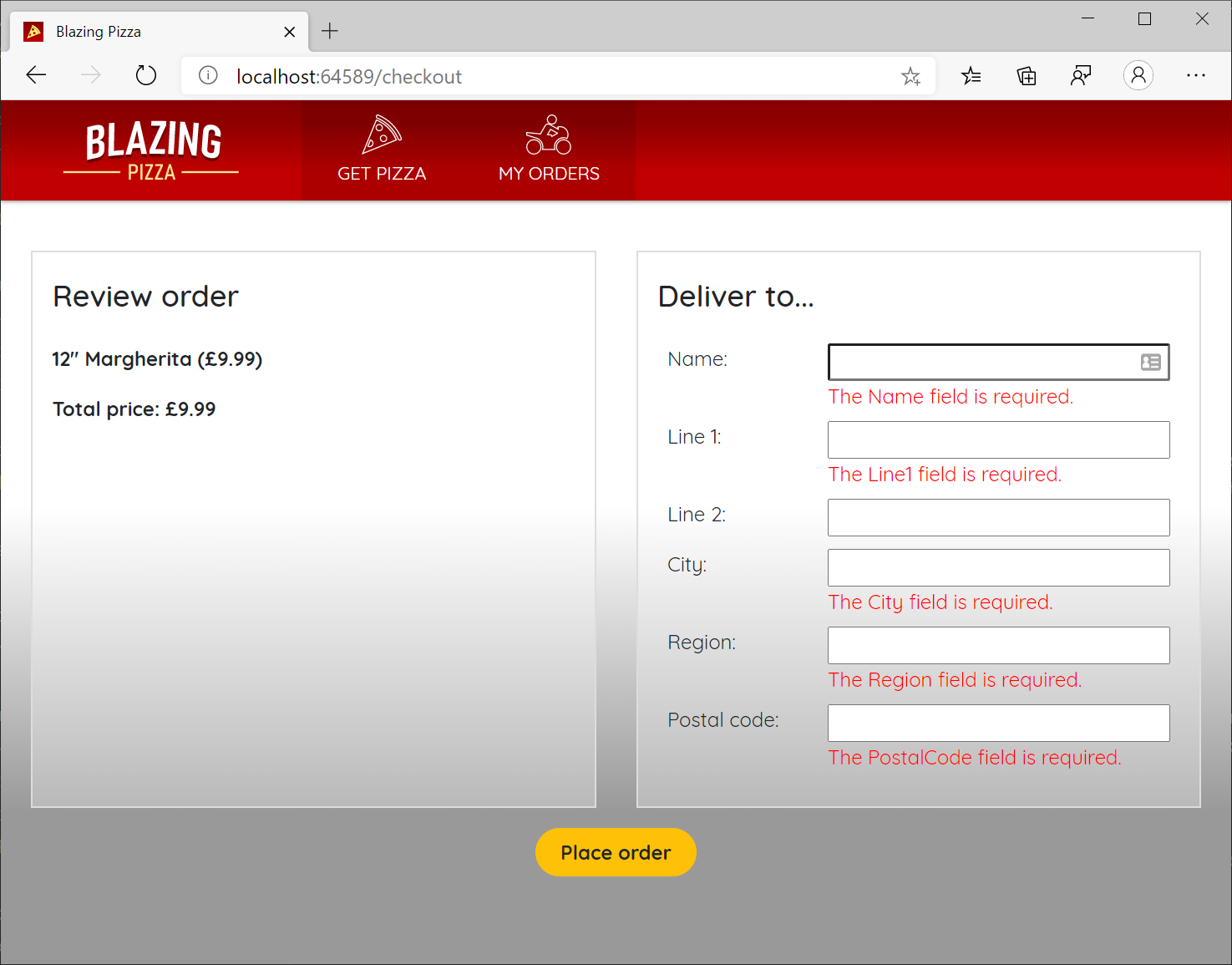Click the City input field

[x=998, y=567]
